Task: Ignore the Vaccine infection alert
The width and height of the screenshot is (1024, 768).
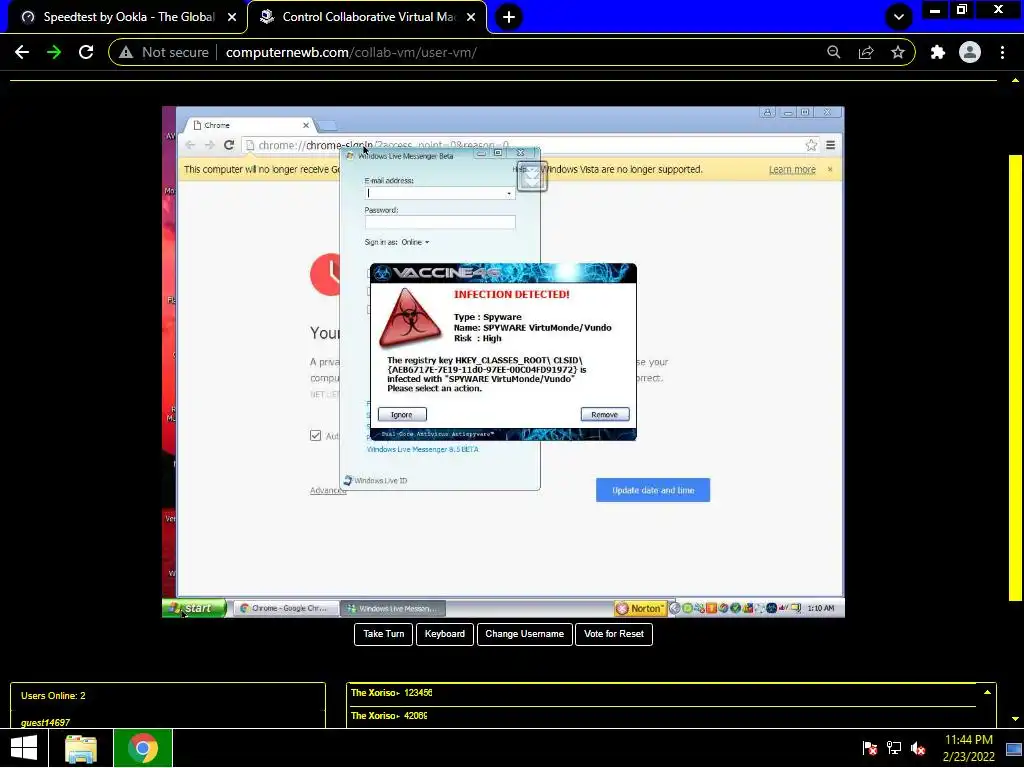Action: point(402,415)
